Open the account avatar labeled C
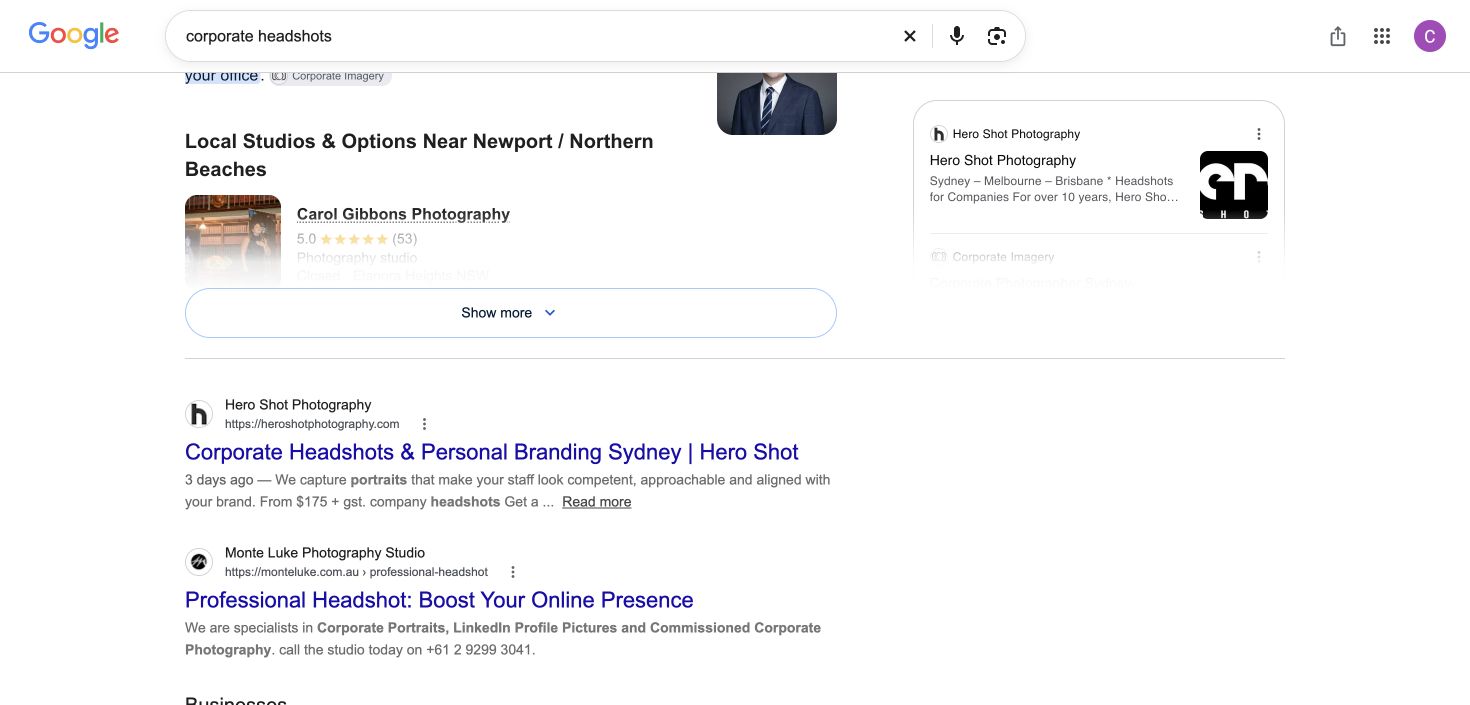Screen dimensions: 1470x705 click(x=1430, y=36)
